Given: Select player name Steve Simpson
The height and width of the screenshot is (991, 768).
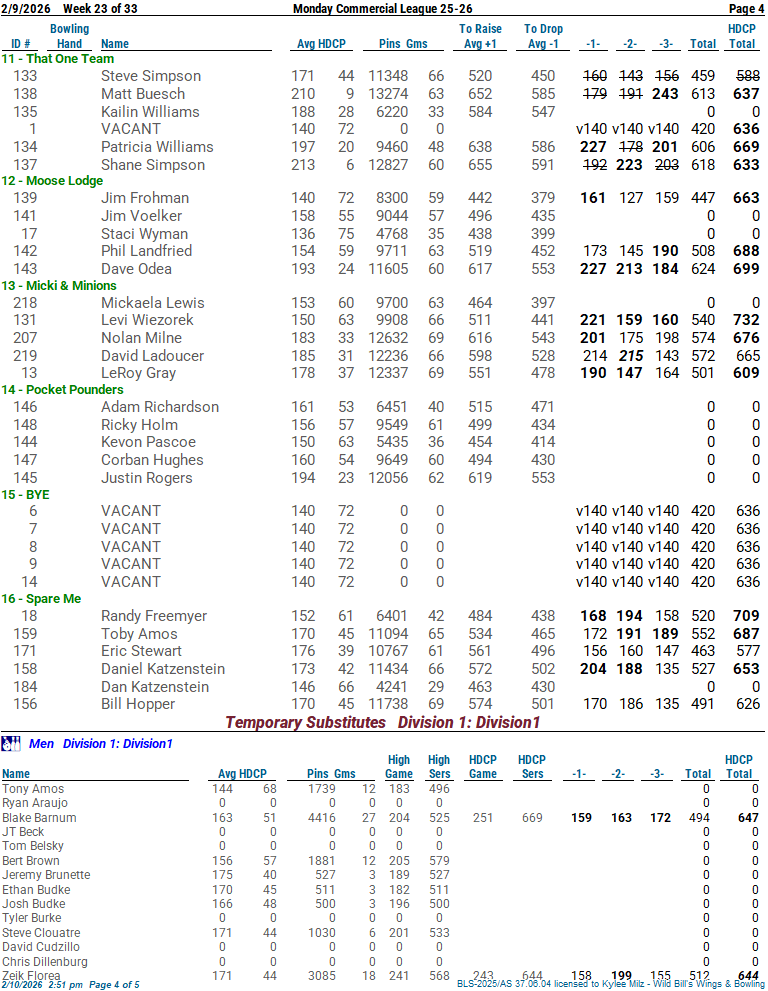Looking at the screenshot, I should [151, 76].
